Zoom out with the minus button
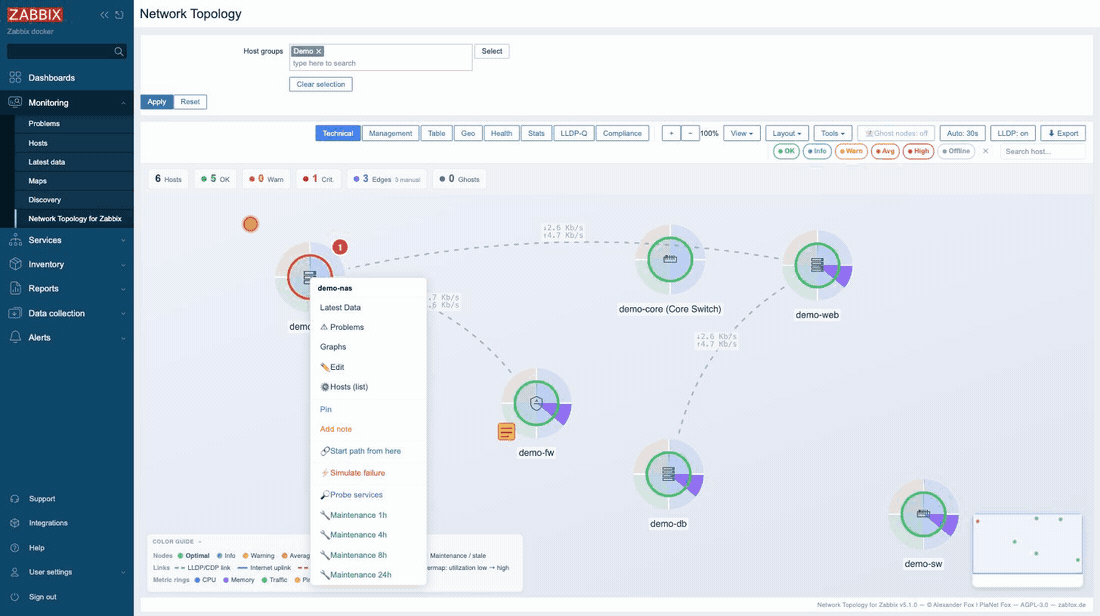The image size is (1100, 616). (690, 133)
